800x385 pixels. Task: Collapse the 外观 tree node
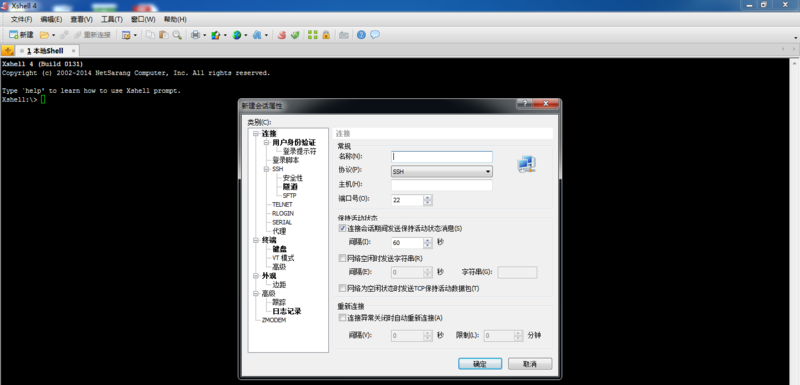click(256, 275)
